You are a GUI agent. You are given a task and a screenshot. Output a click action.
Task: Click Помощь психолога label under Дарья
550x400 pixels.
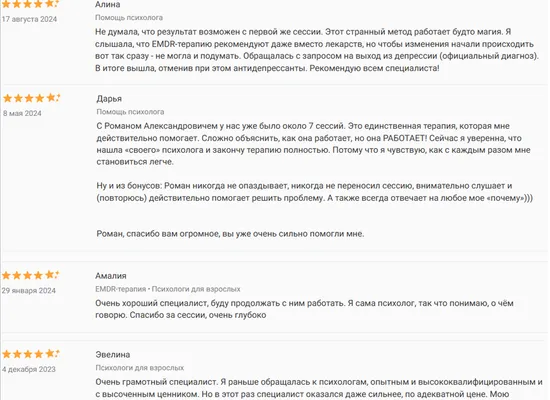(x=130, y=112)
